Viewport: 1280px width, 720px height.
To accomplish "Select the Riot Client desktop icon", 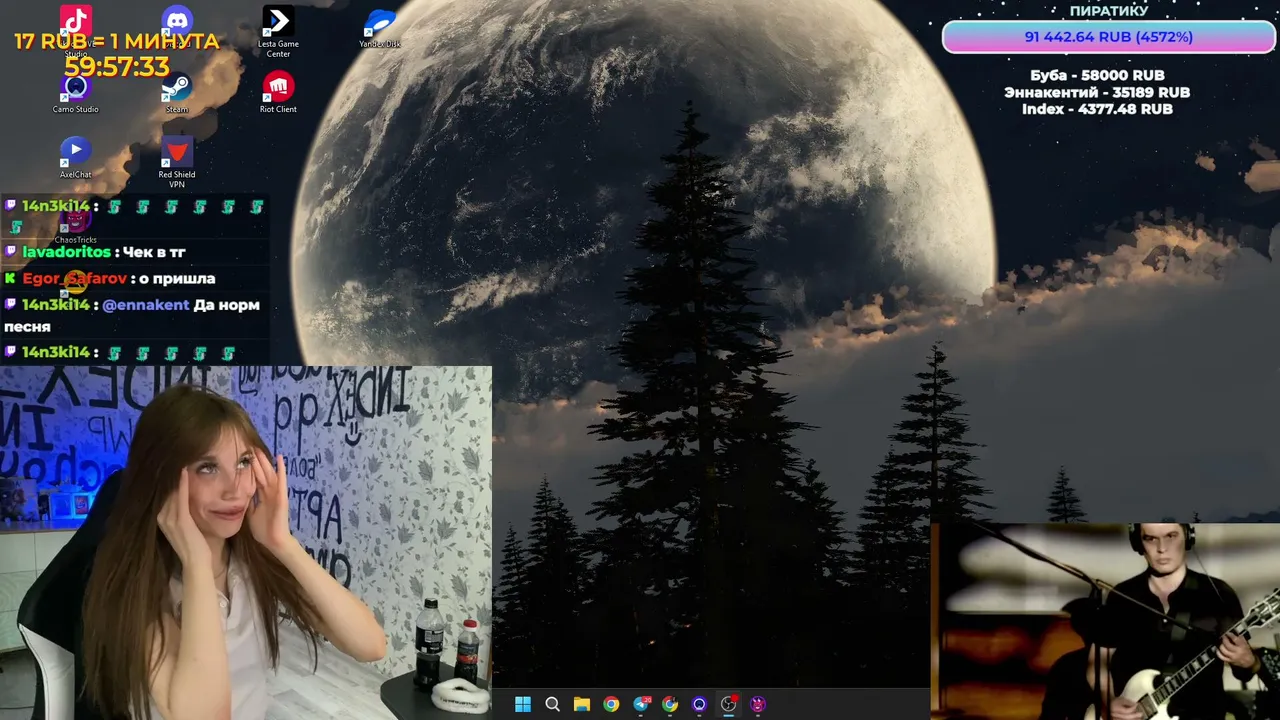I will pos(278,92).
